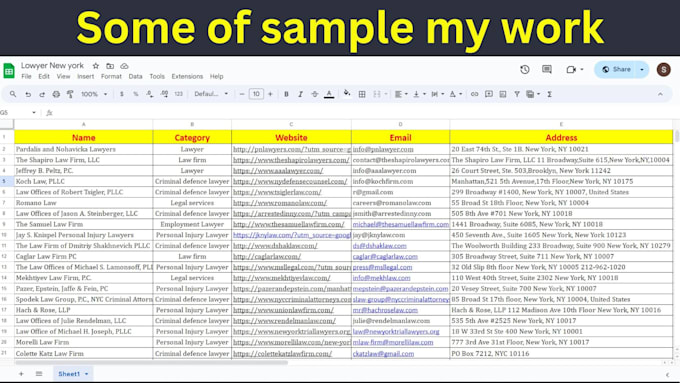Open the text wrapping dropdown
The height and width of the screenshot is (383, 680).
pos(438,94)
